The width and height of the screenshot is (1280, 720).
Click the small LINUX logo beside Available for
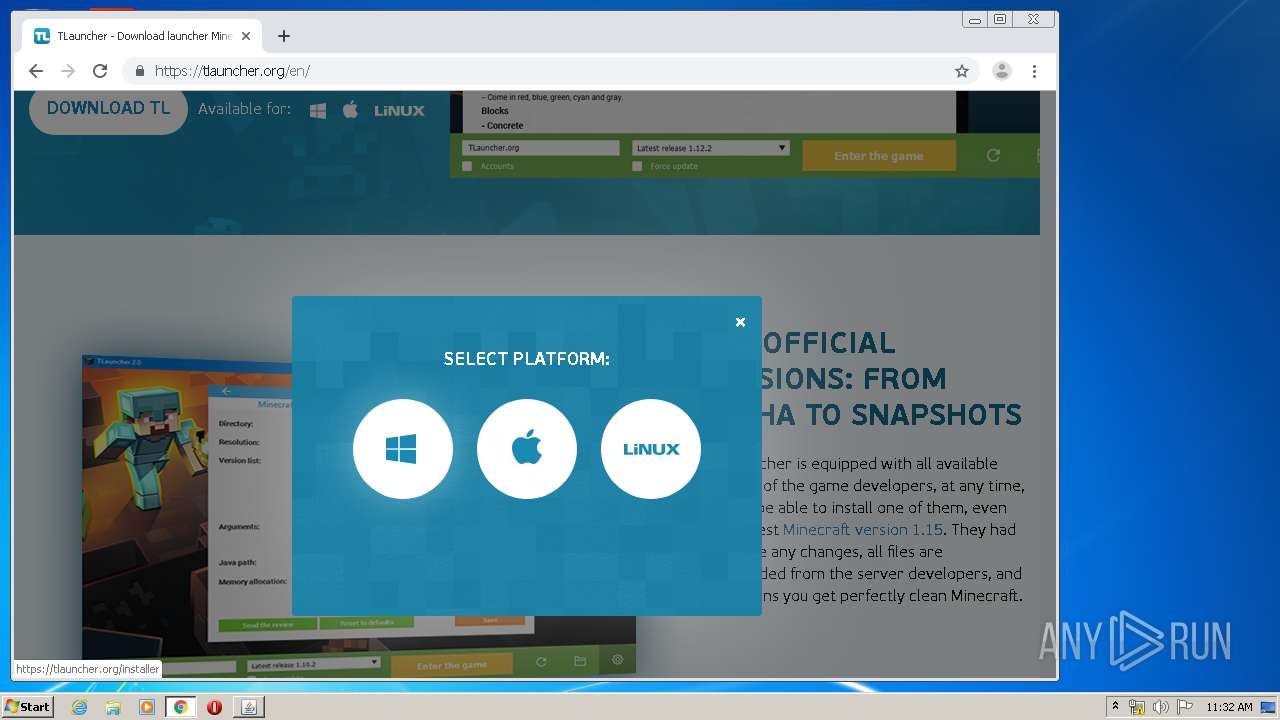[x=399, y=110]
